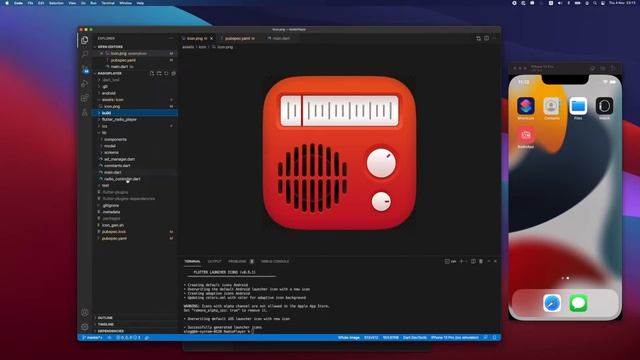The image size is (640, 360).
Task: Click the feedback icon in the status bar
Action: (x=486, y=338)
